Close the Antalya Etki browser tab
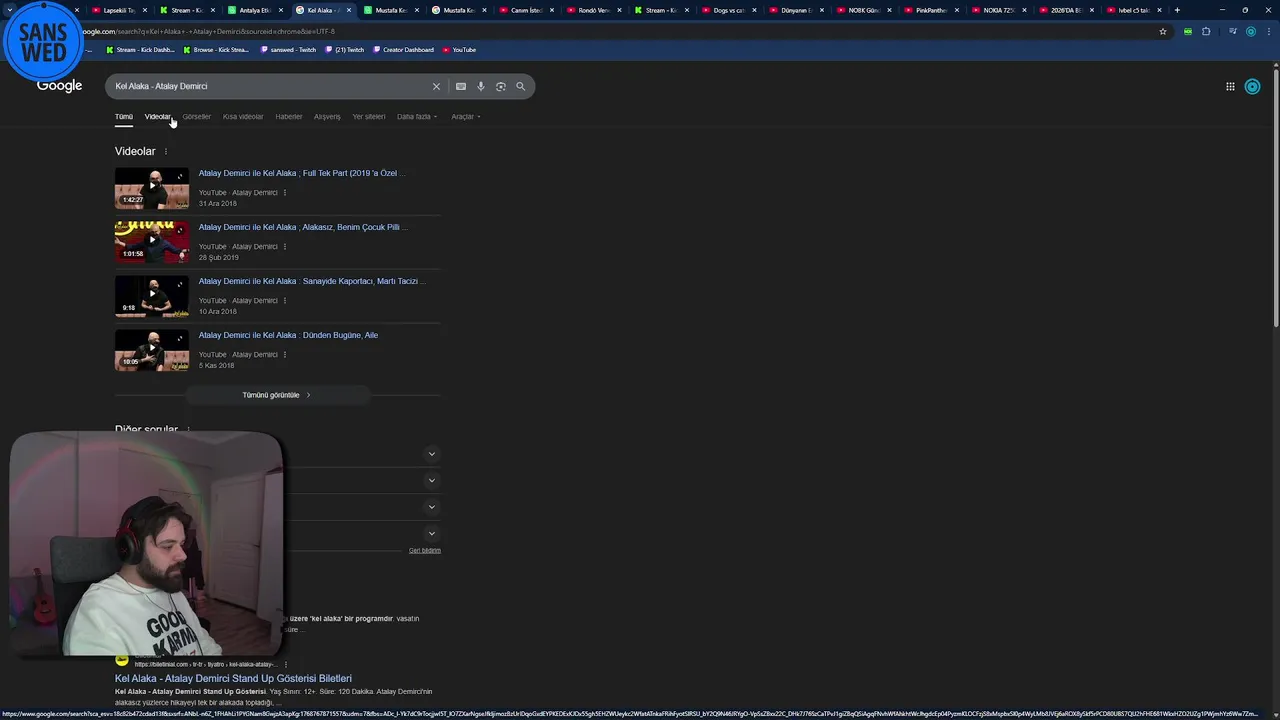The height and width of the screenshot is (720, 1280). [281, 10]
